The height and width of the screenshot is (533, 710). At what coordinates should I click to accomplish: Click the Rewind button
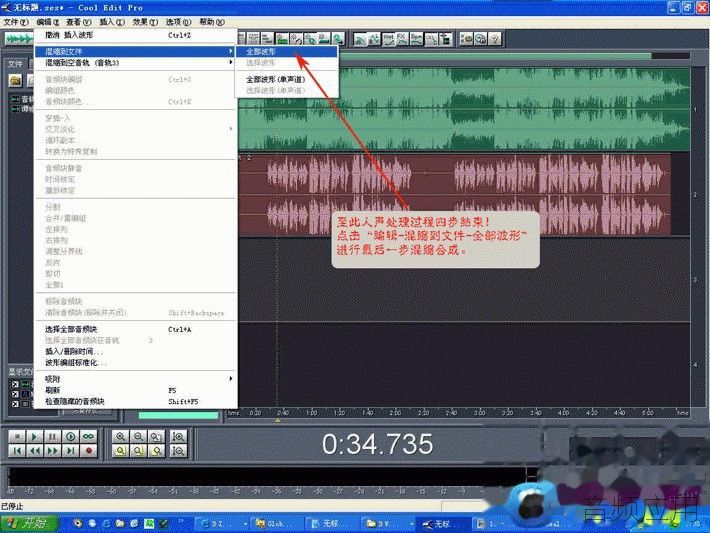coord(34,451)
